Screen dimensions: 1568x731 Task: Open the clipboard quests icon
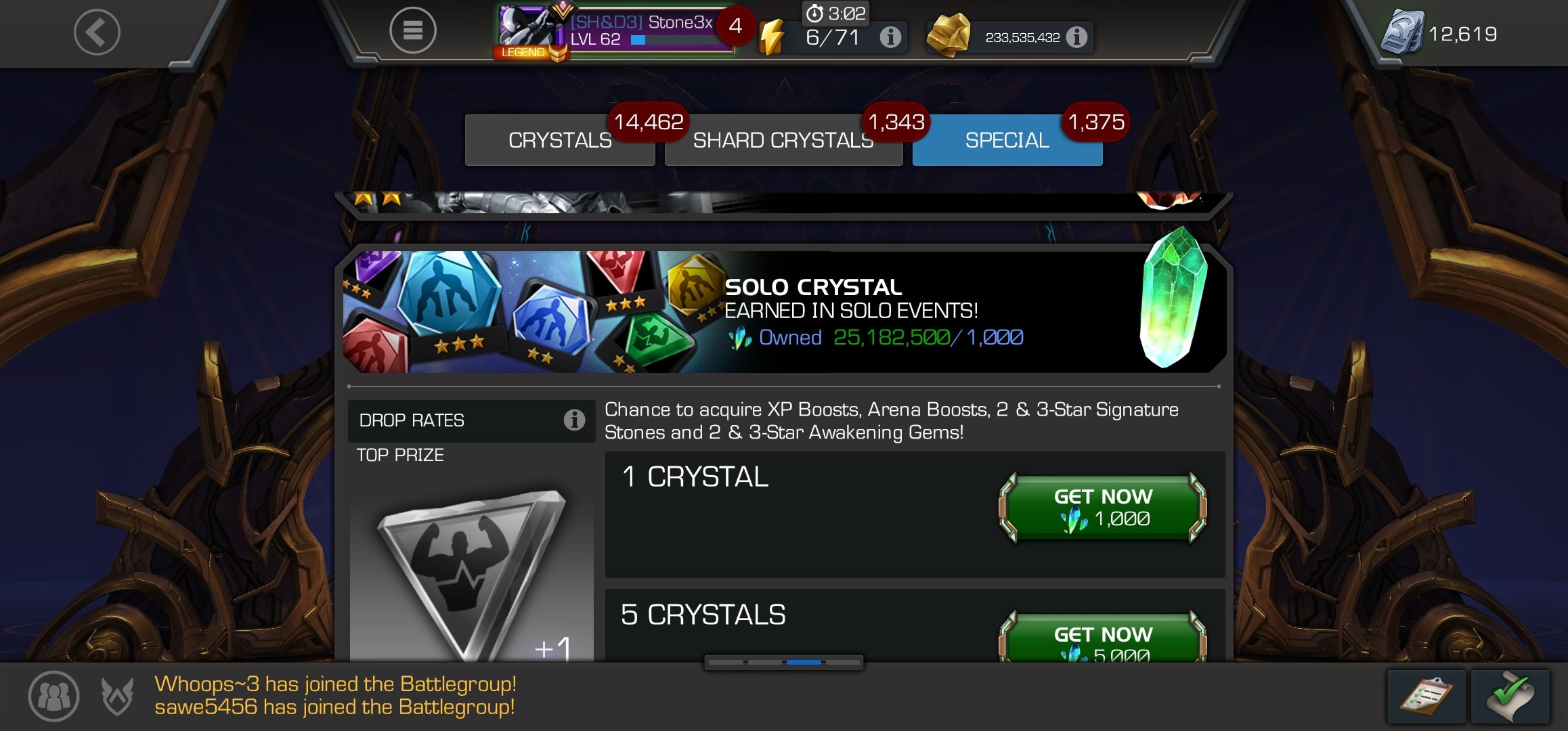point(1427,696)
